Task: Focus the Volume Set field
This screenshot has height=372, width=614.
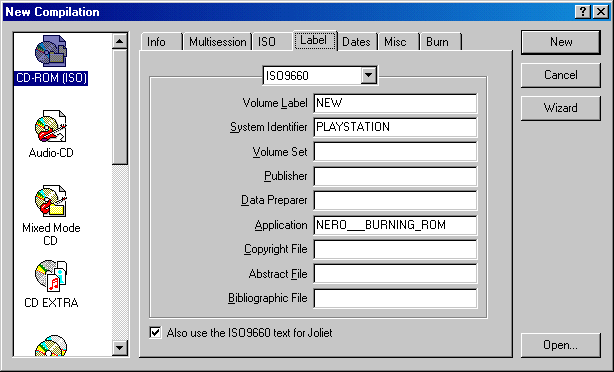Action: pos(395,152)
